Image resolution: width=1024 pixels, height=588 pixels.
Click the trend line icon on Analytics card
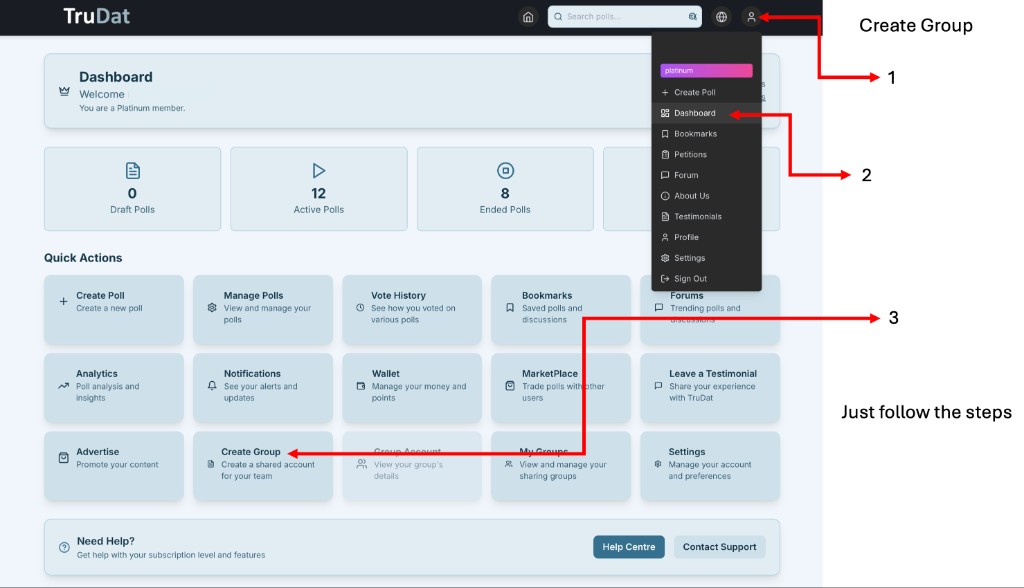tap(63, 385)
